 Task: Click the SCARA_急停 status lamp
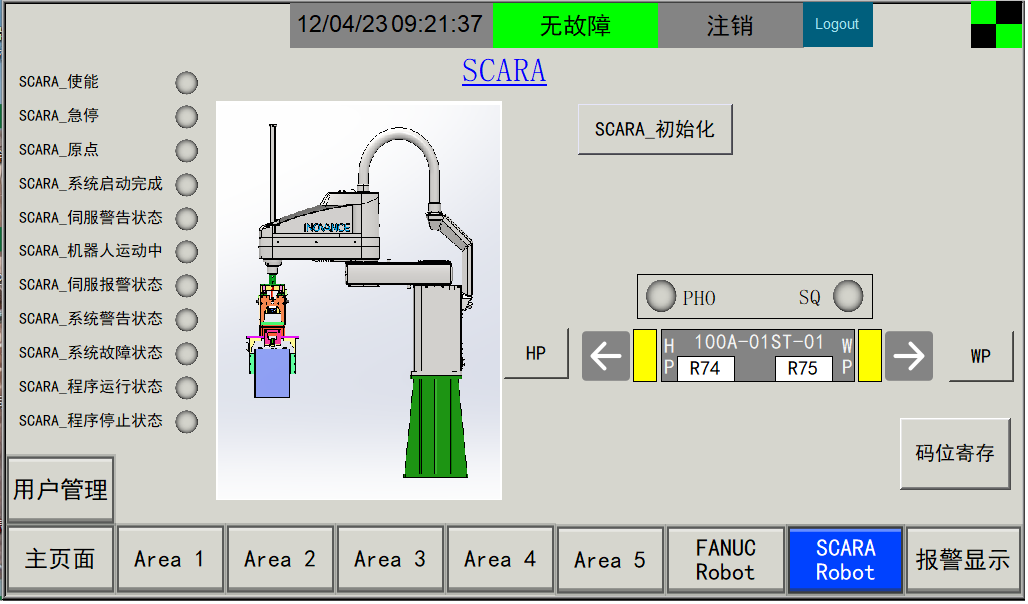[x=187, y=117]
